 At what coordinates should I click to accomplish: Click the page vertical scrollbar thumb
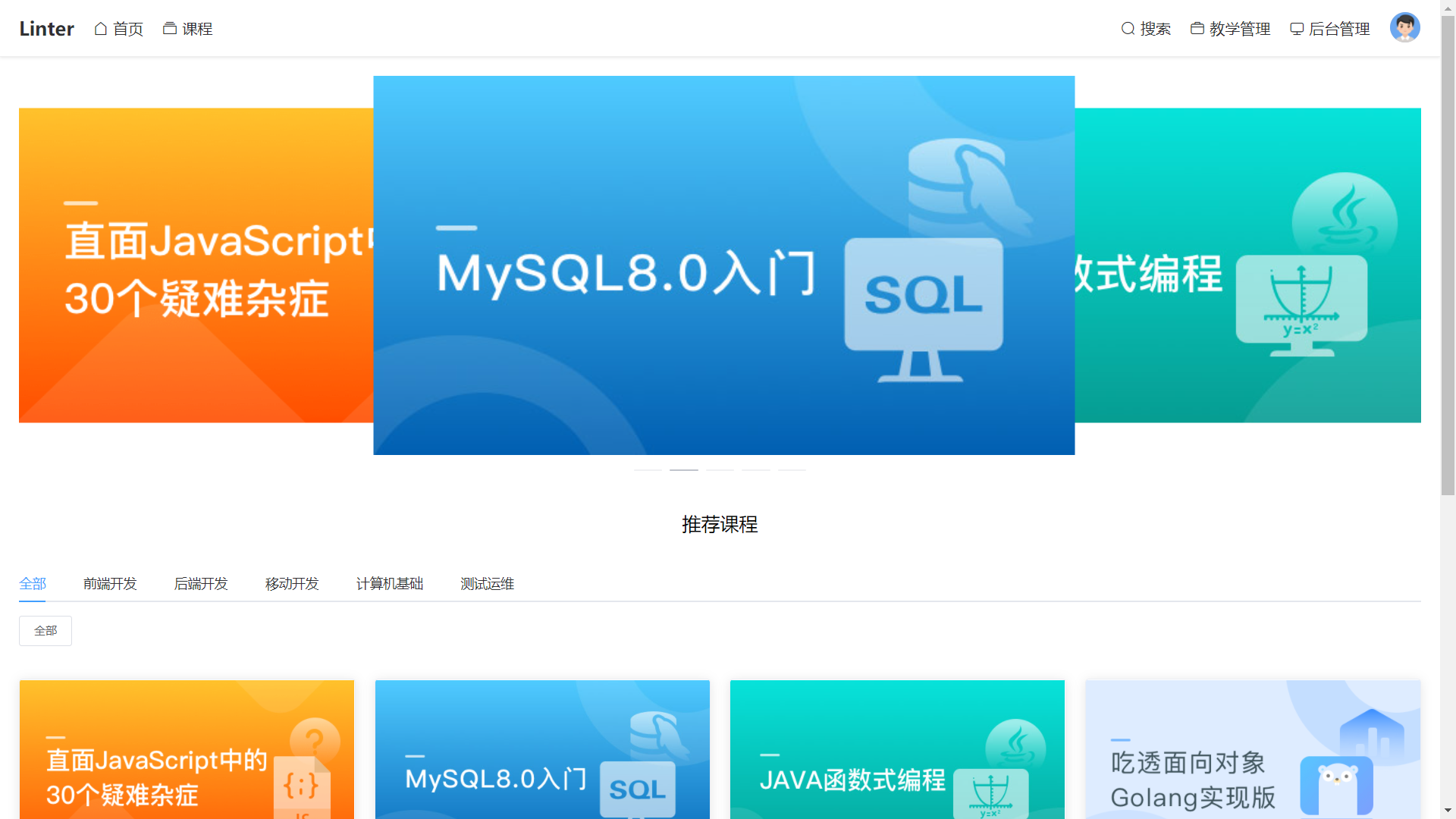(x=1448, y=254)
